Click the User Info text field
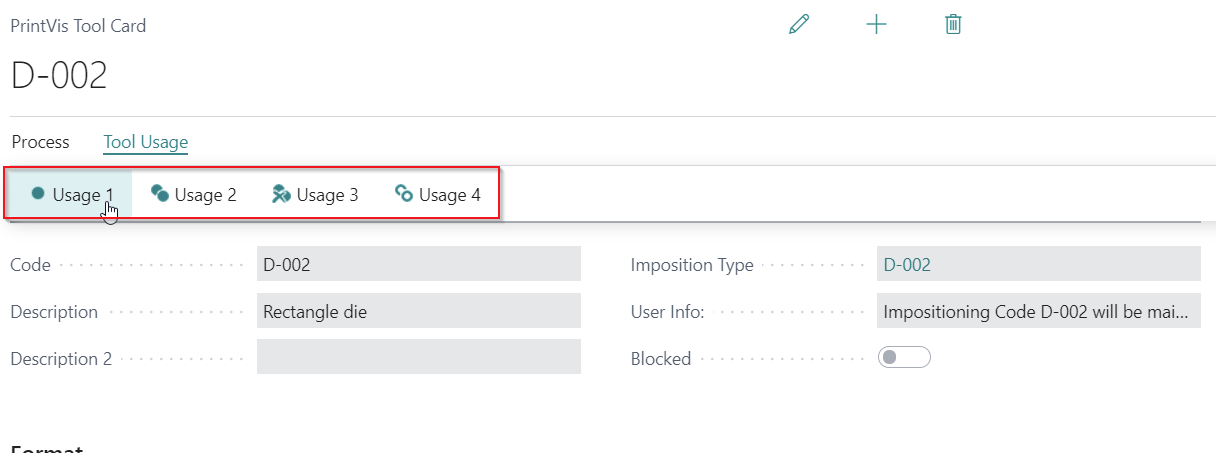Image resolution: width=1216 pixels, height=453 pixels. click(1037, 311)
